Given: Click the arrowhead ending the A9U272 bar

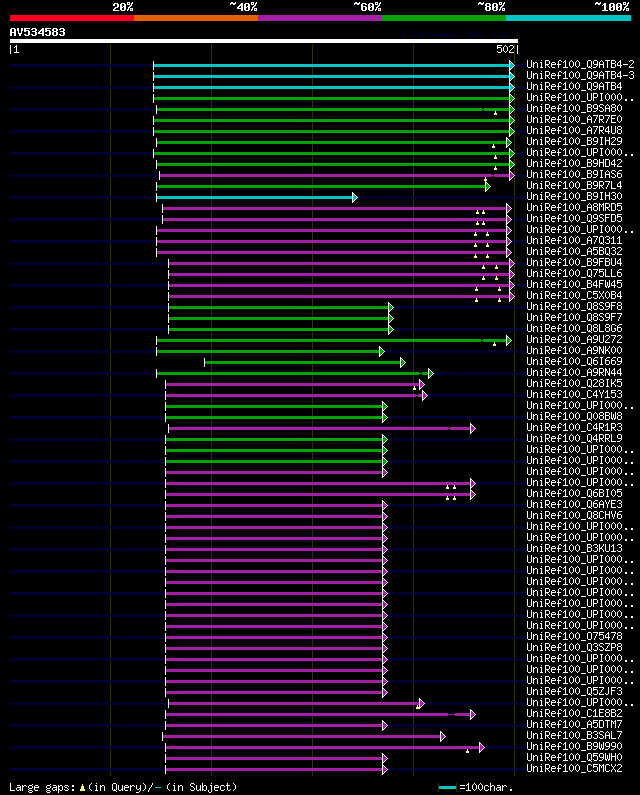Looking at the screenshot, I should pos(509,341).
